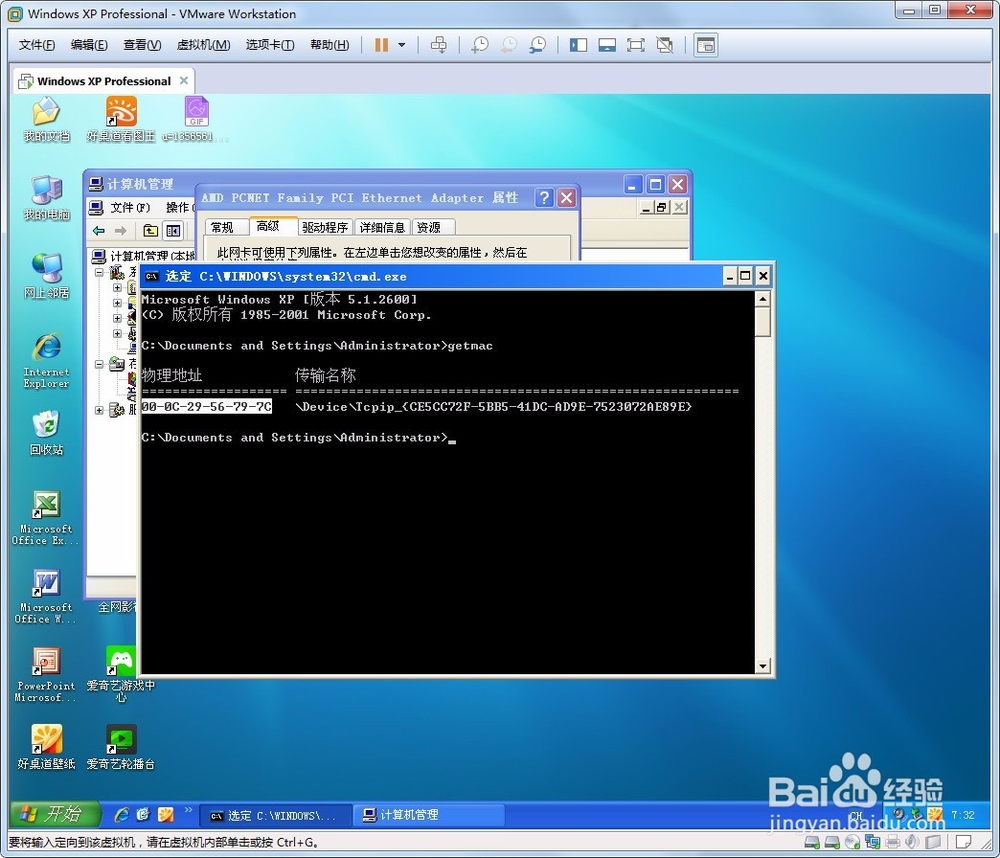Click the Microsoft Office Excel desktop shortcut
Screen dimensions: 1000x858
tap(45, 518)
